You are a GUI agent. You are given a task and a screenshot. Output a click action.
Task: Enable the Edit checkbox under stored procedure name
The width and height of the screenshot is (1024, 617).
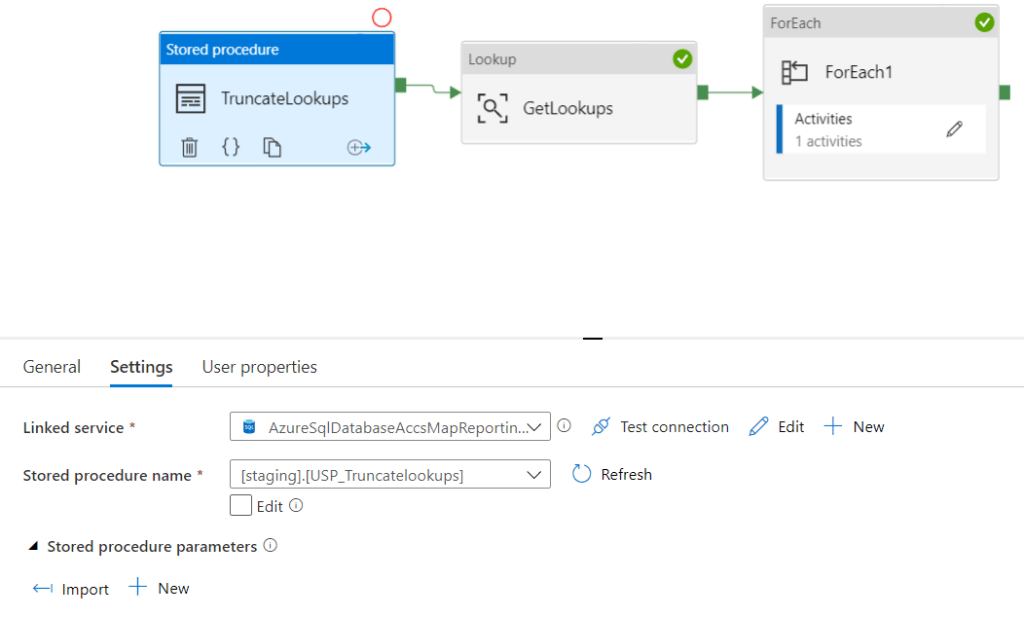(x=239, y=506)
